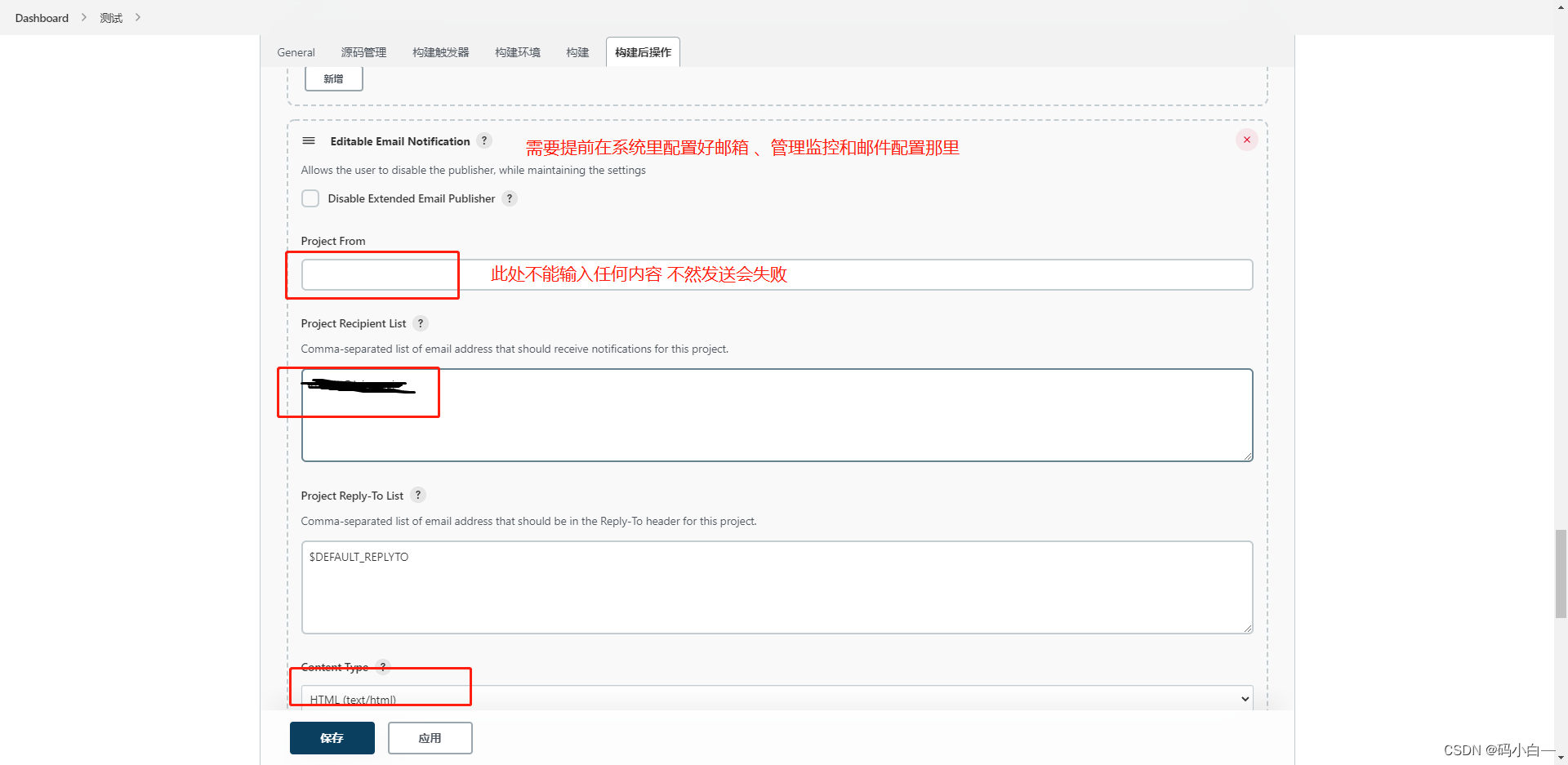Show help for Project Recipient List

click(x=421, y=323)
